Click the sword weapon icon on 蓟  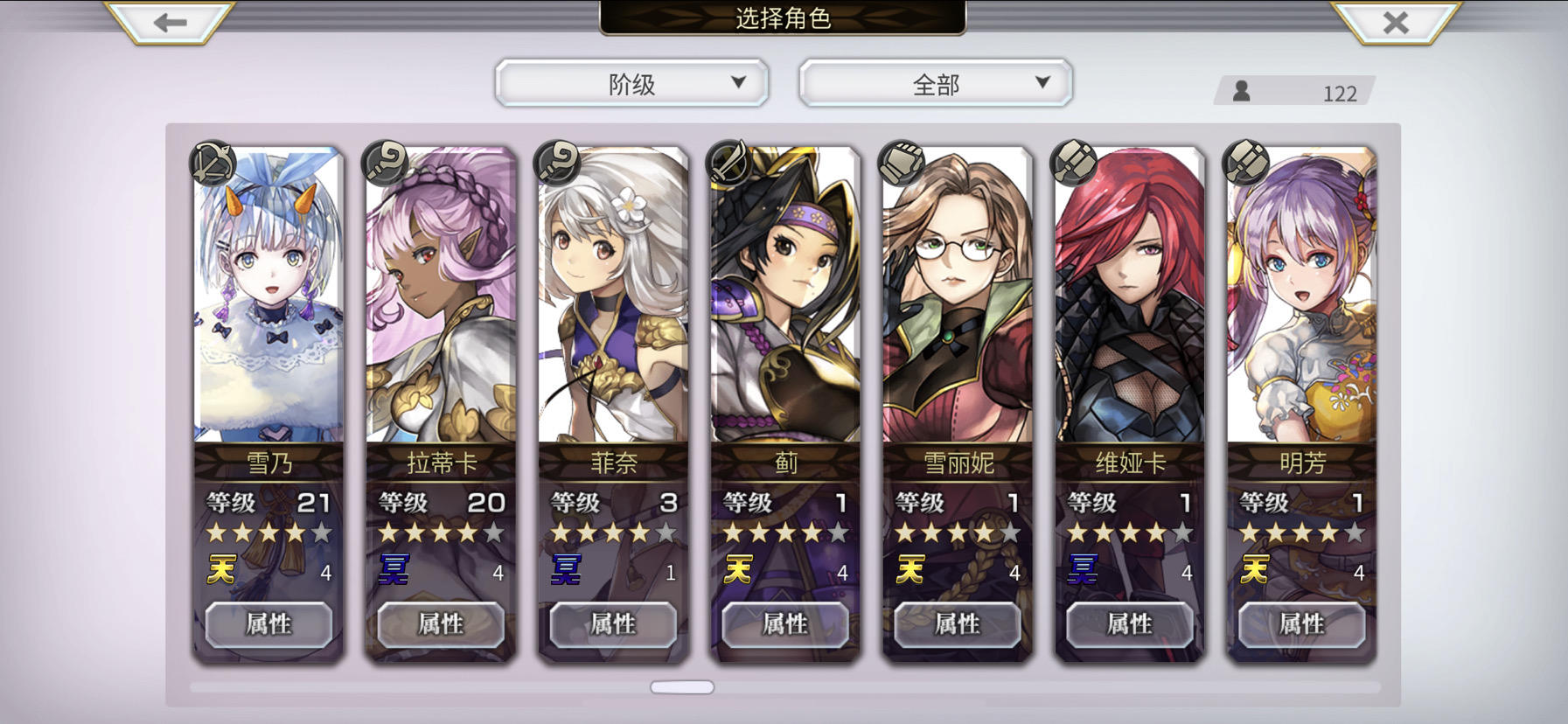tap(729, 163)
